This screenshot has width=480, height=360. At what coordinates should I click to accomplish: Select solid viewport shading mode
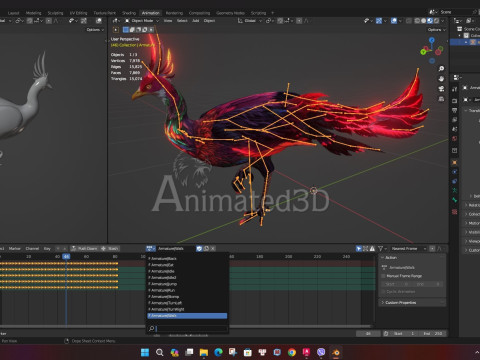coord(424,21)
